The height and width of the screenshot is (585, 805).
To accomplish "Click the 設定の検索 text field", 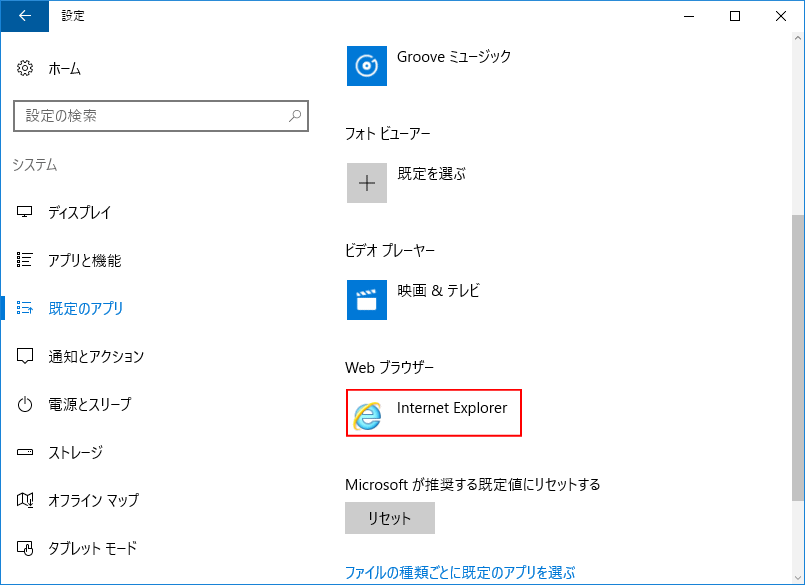I will click(x=150, y=116).
